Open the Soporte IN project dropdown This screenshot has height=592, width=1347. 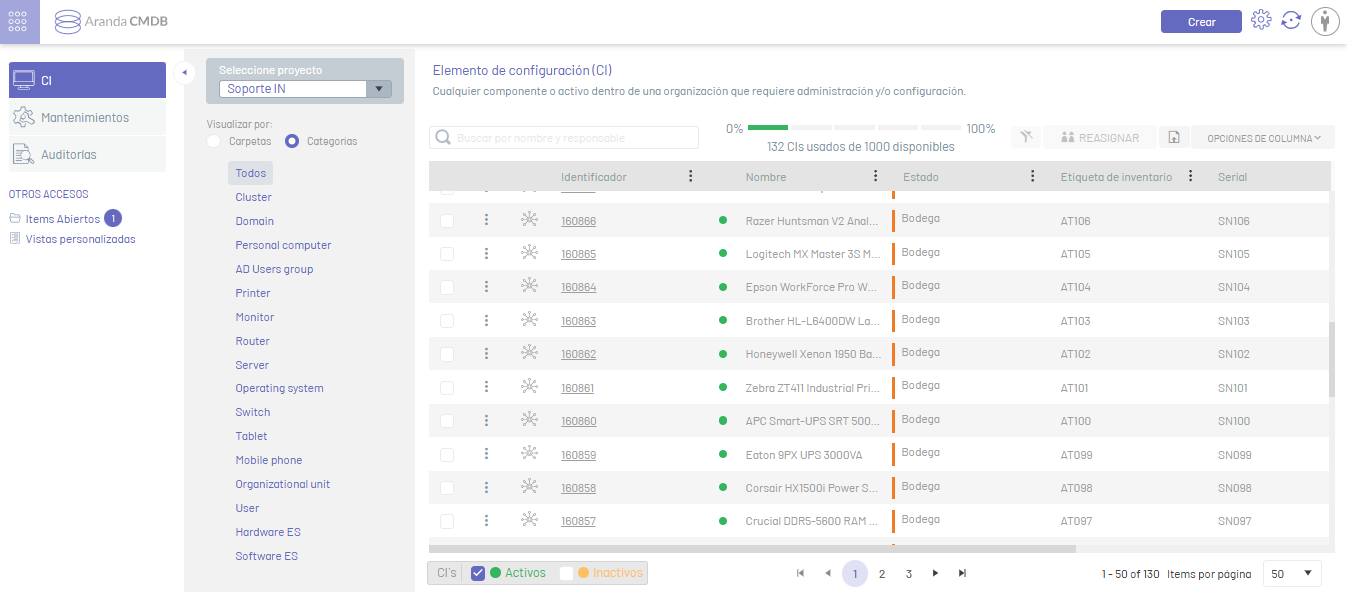305,88
